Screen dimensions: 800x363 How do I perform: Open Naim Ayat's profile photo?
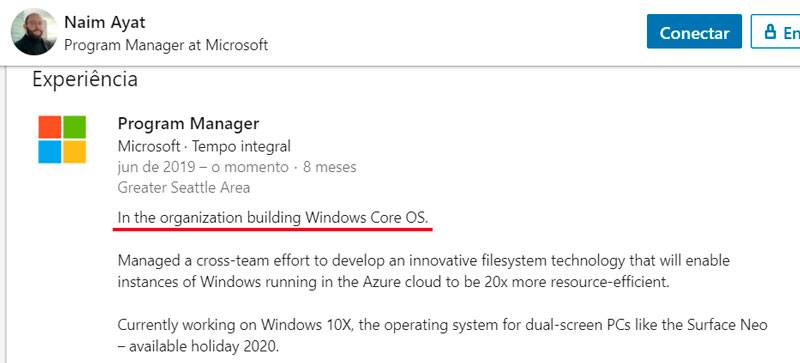click(34, 32)
